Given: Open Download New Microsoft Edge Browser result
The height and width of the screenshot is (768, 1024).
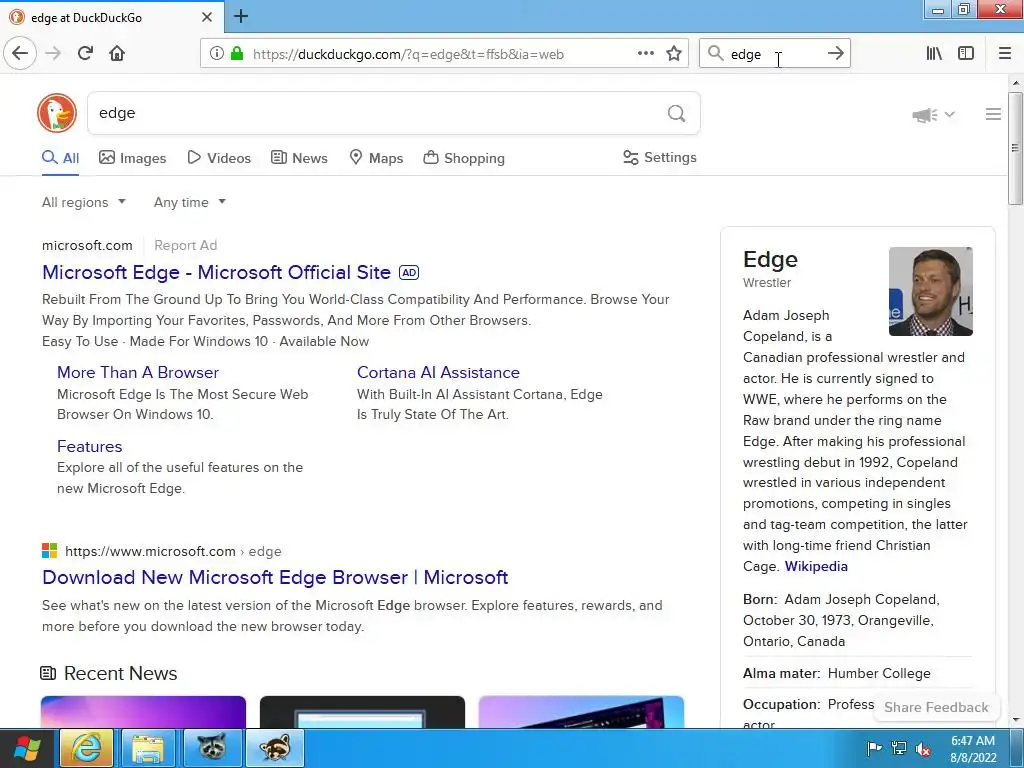Looking at the screenshot, I should pos(275,577).
